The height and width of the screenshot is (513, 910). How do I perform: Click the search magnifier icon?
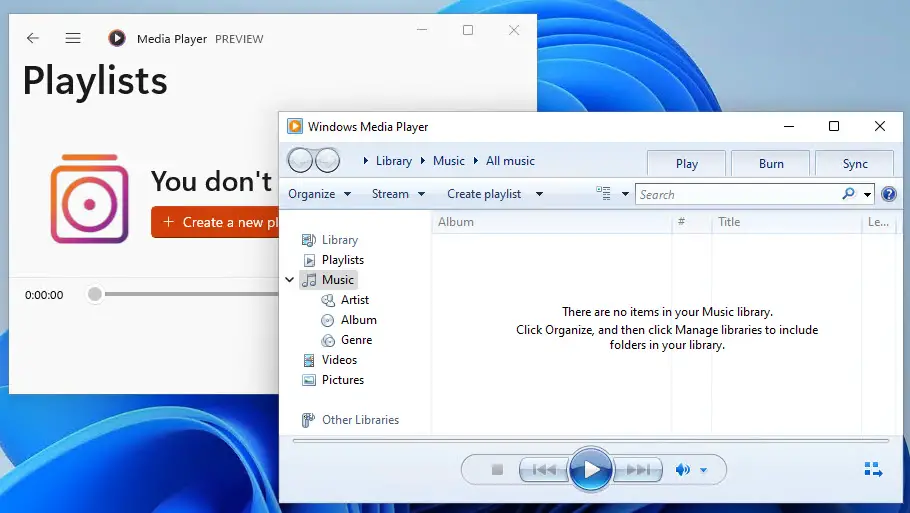coord(849,194)
